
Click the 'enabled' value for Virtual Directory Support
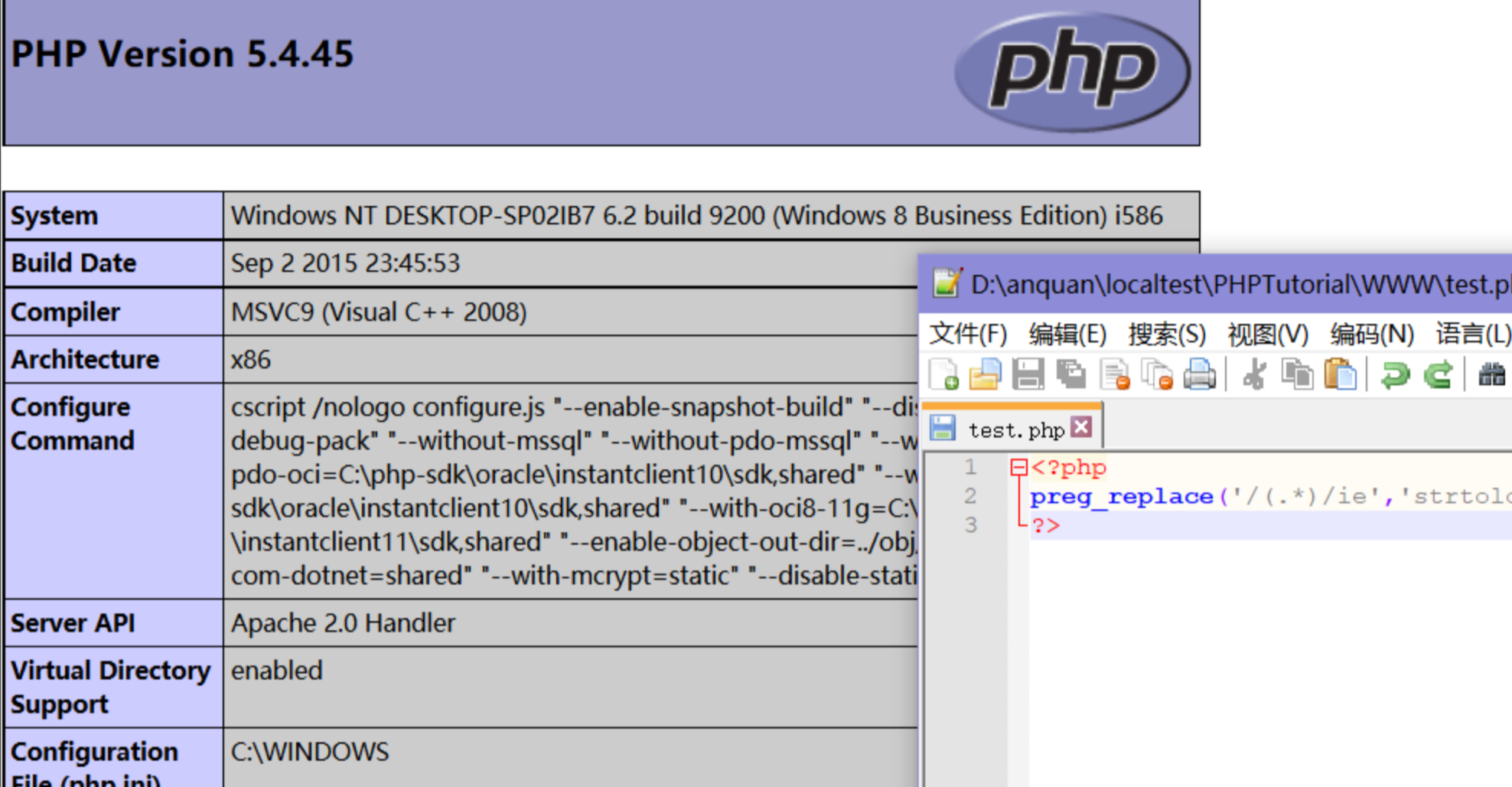click(277, 671)
